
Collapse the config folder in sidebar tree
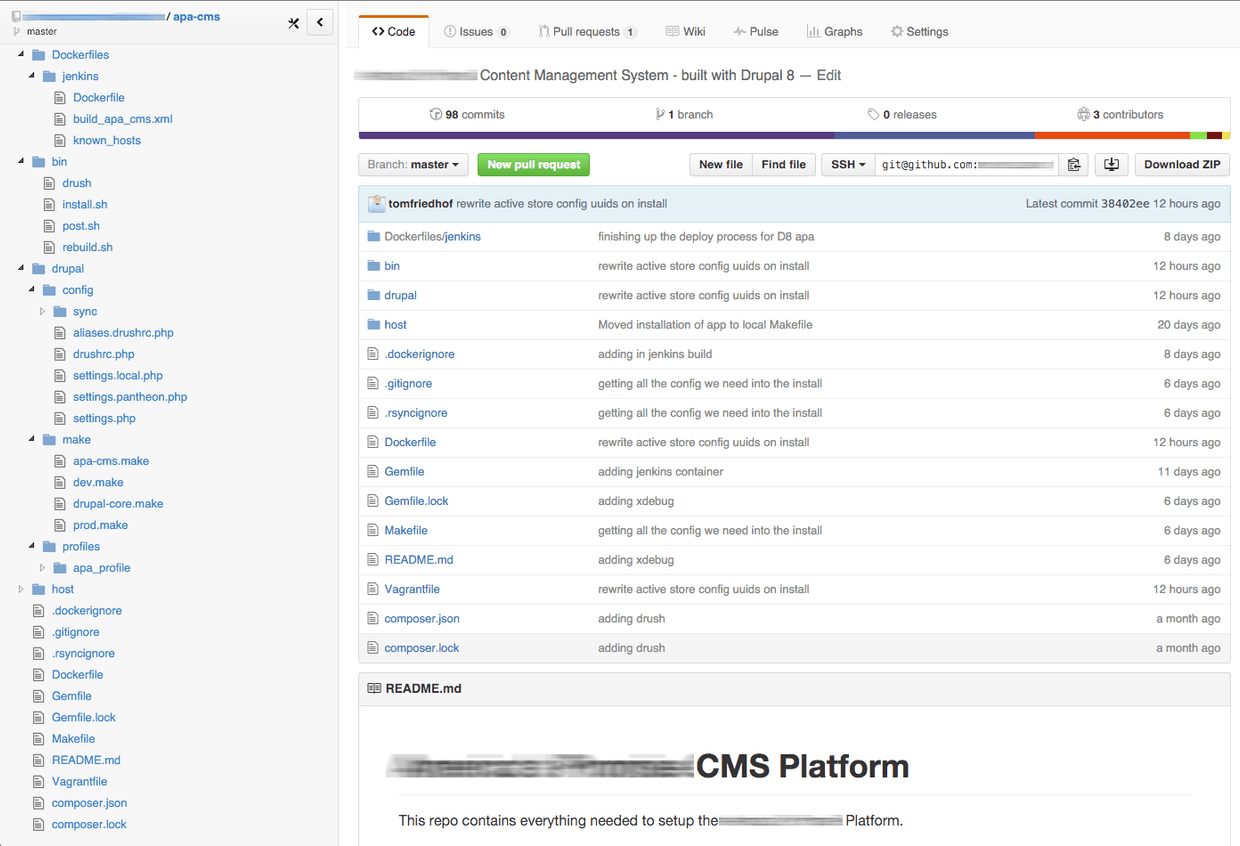click(x=32, y=290)
